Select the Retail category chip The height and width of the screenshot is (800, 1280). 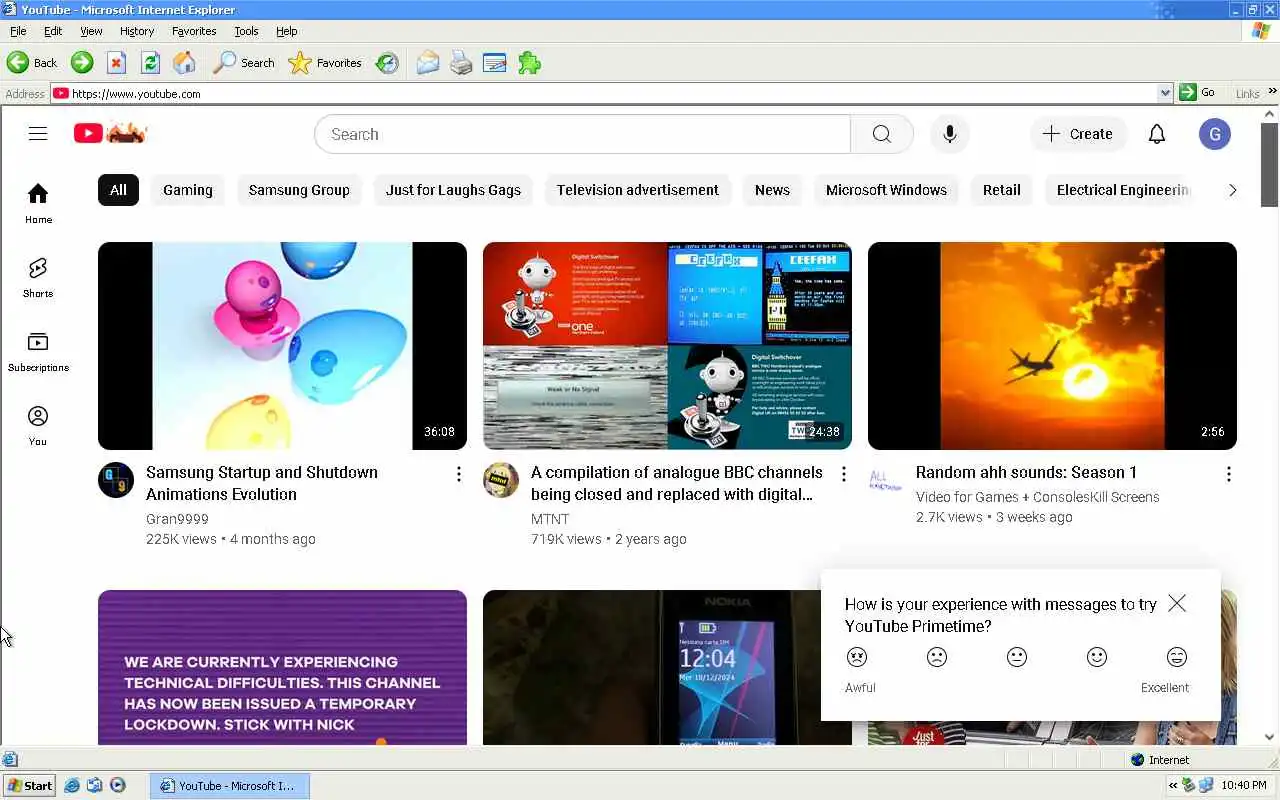click(1001, 190)
